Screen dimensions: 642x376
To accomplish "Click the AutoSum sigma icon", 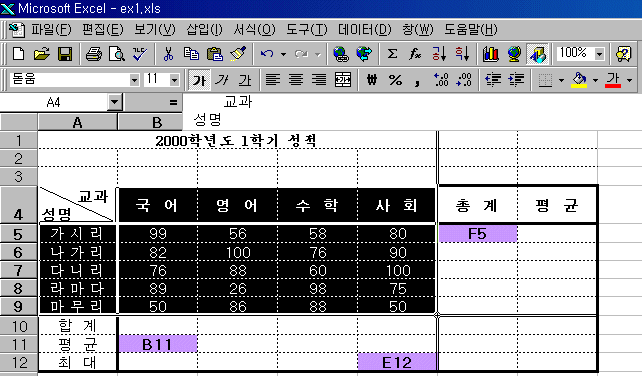I will coord(392,54).
